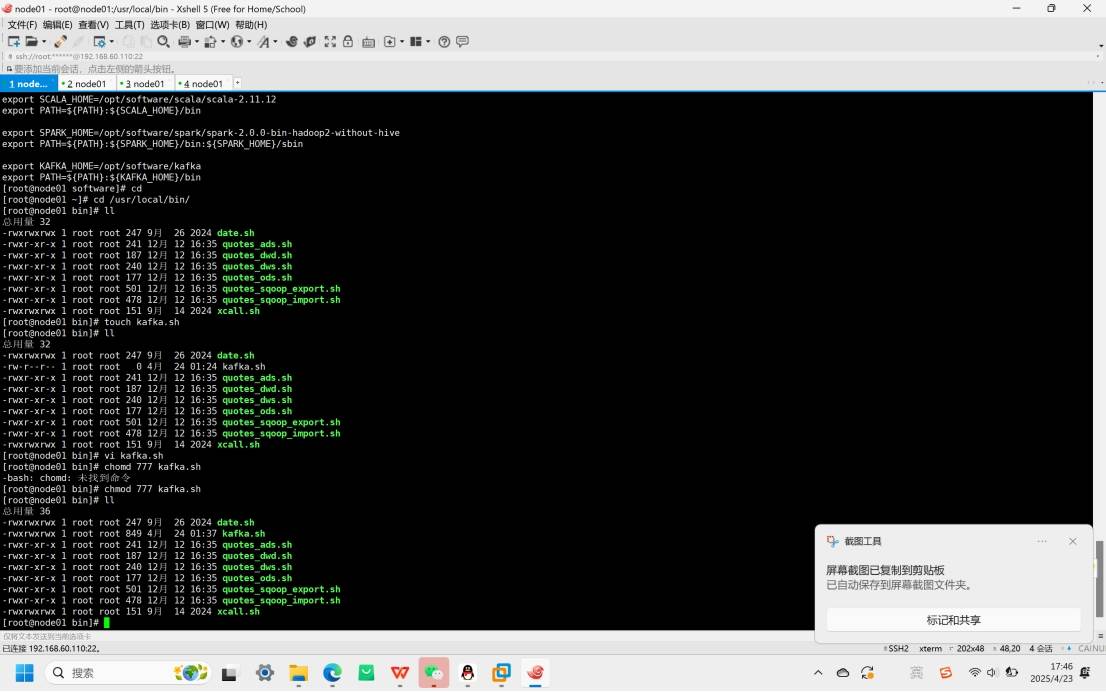Click the terminal vertical scrollbar thumb
Viewport: 1106px width, 692px height.
tap(1099, 578)
